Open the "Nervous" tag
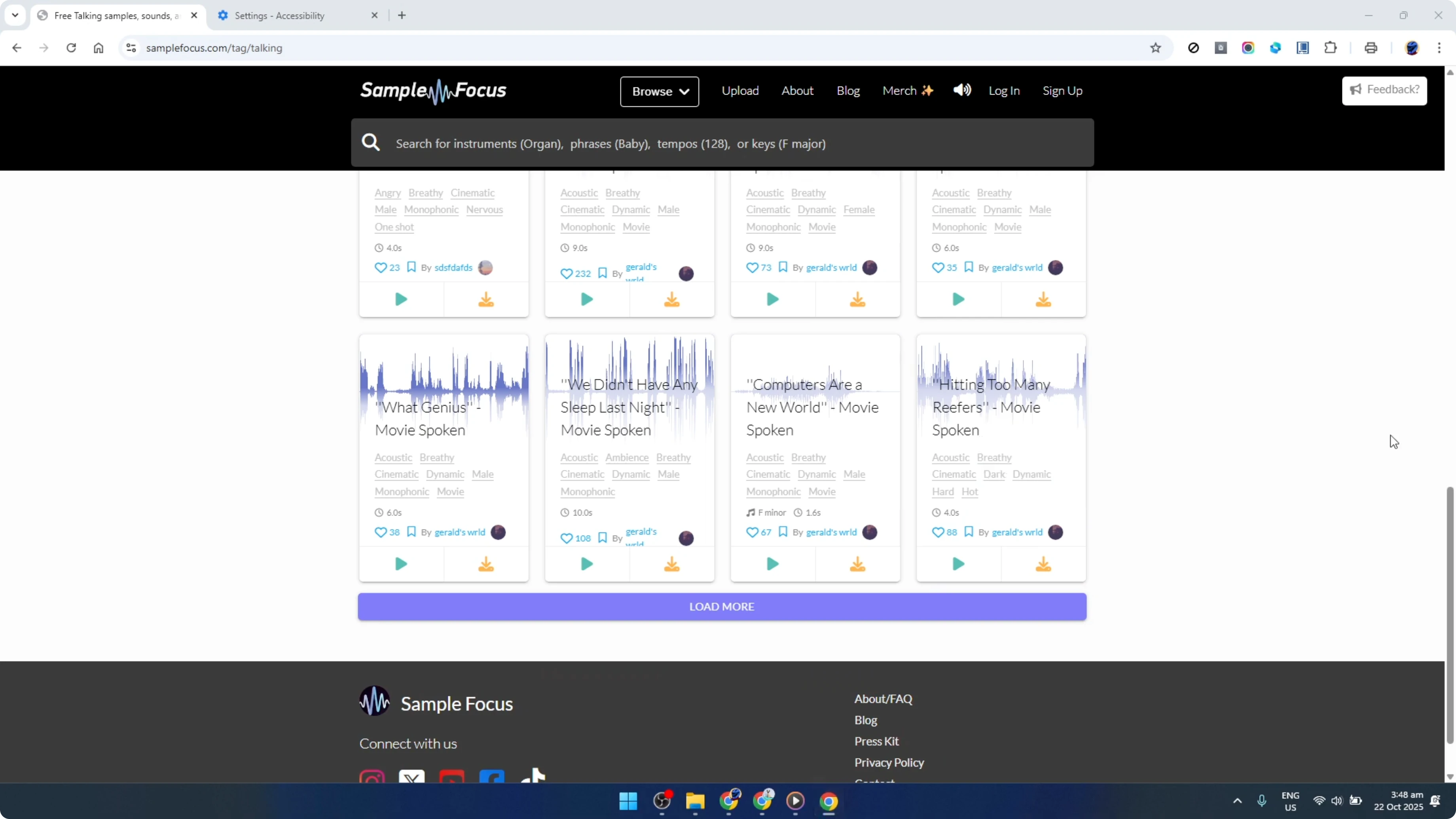This screenshot has height=819, width=1456. pos(484,210)
